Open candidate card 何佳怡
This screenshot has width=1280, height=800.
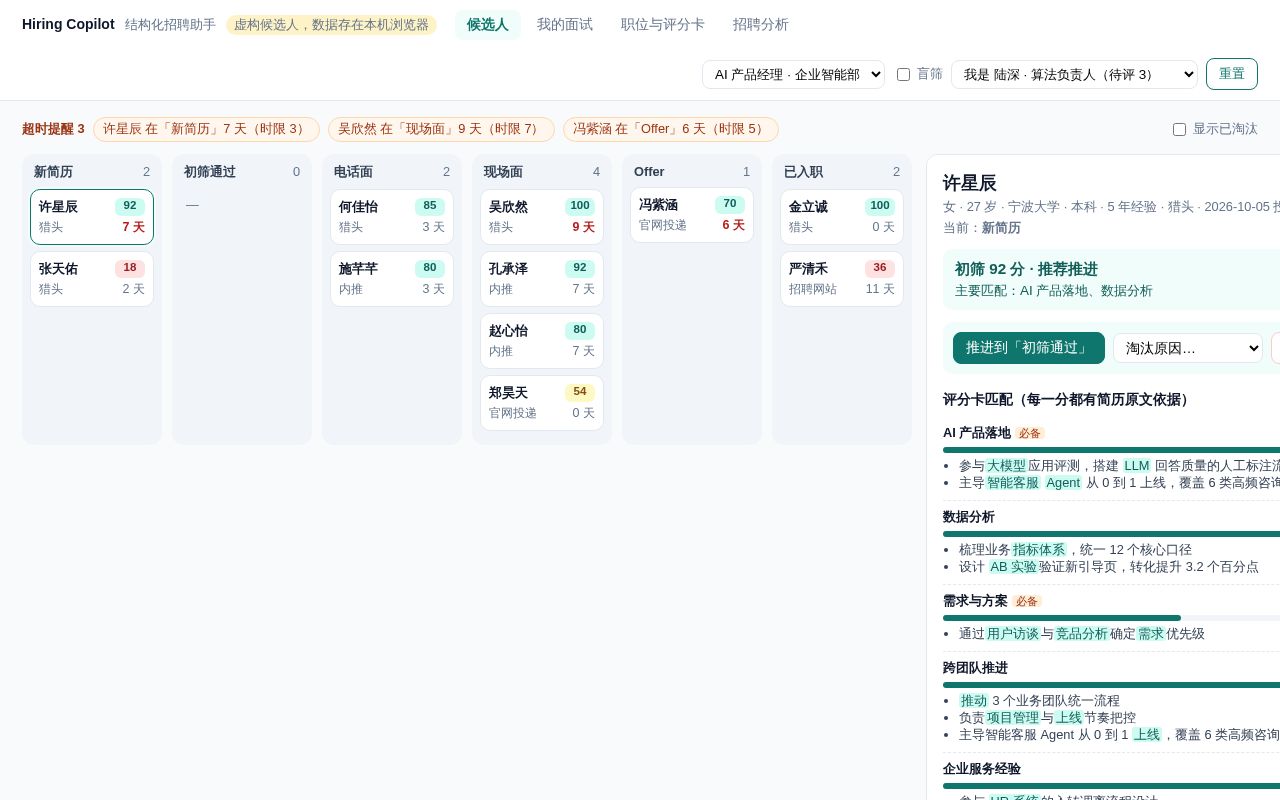392,217
